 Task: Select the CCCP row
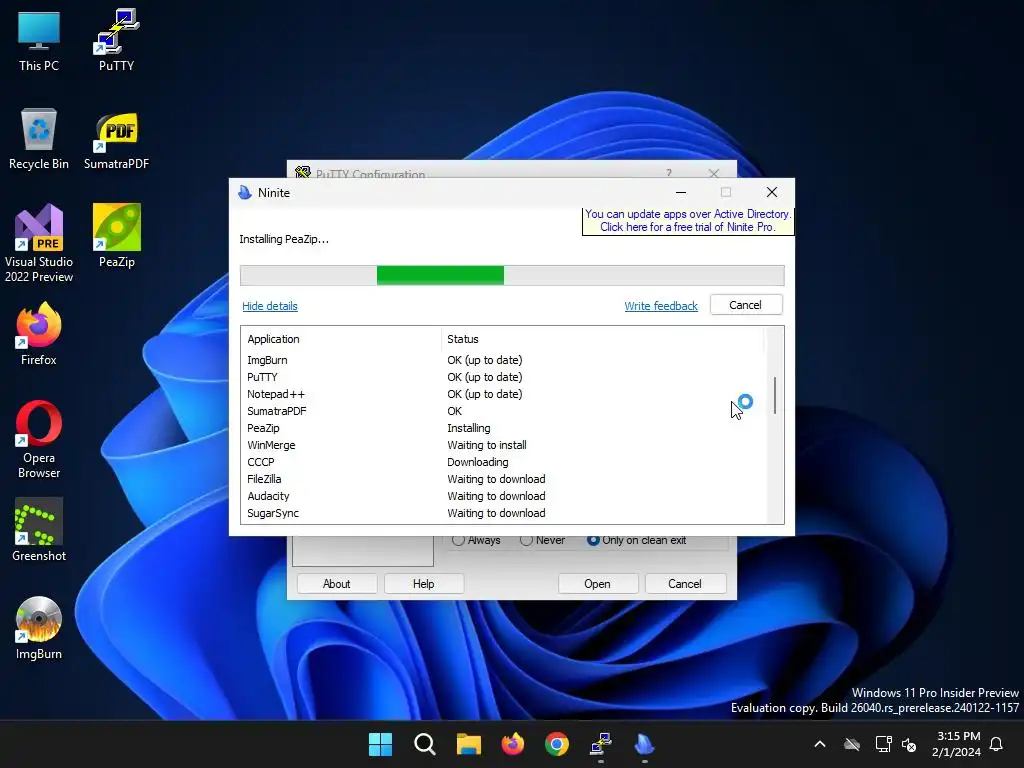tap(503, 462)
